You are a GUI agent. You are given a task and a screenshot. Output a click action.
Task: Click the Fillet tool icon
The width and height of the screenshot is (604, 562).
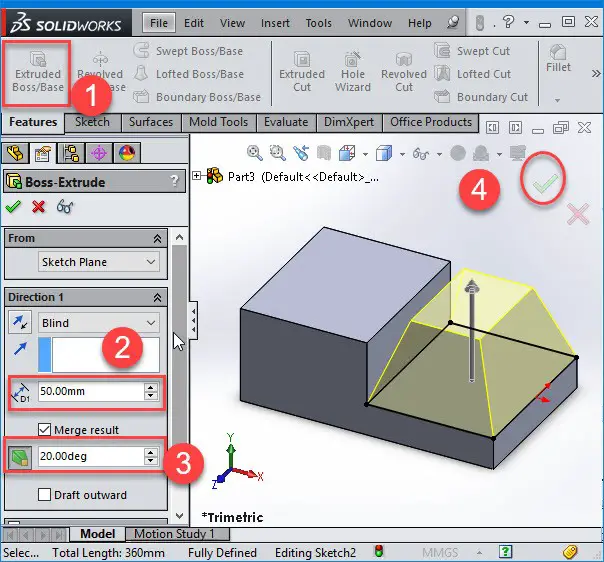coord(558,52)
